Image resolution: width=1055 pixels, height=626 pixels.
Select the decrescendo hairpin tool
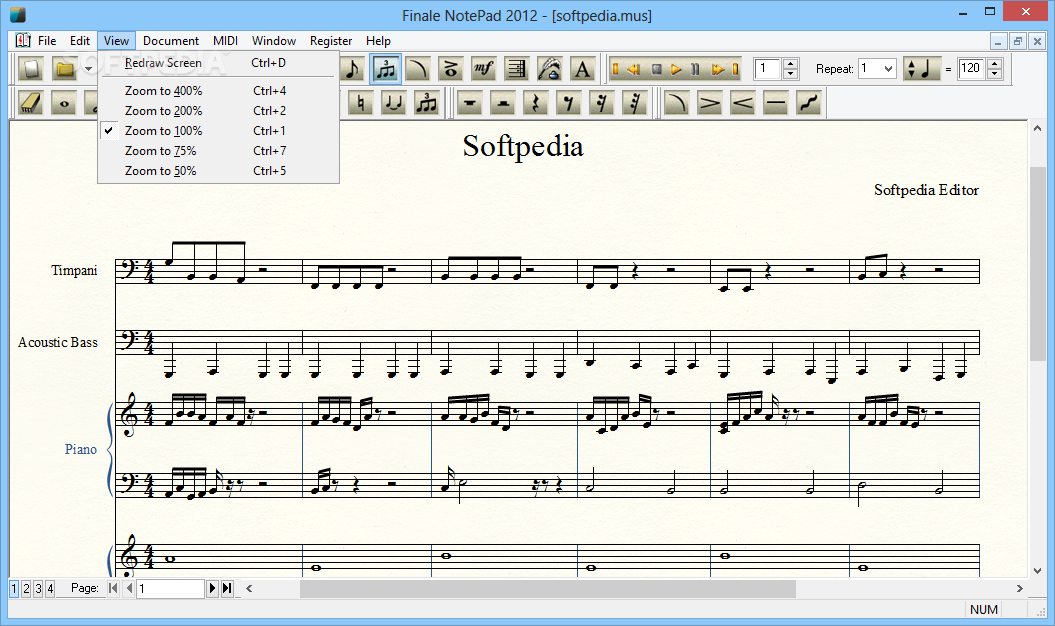tap(709, 103)
